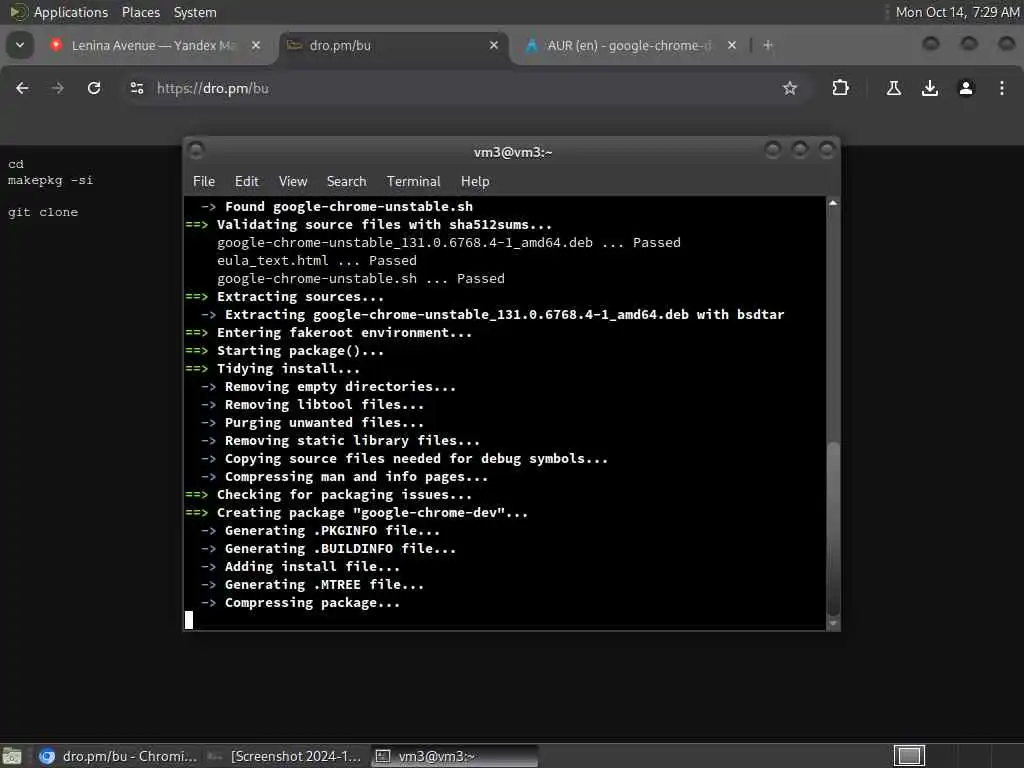Open Chrome Labs flask icon
This screenshot has width=1024, height=768.
[893, 88]
